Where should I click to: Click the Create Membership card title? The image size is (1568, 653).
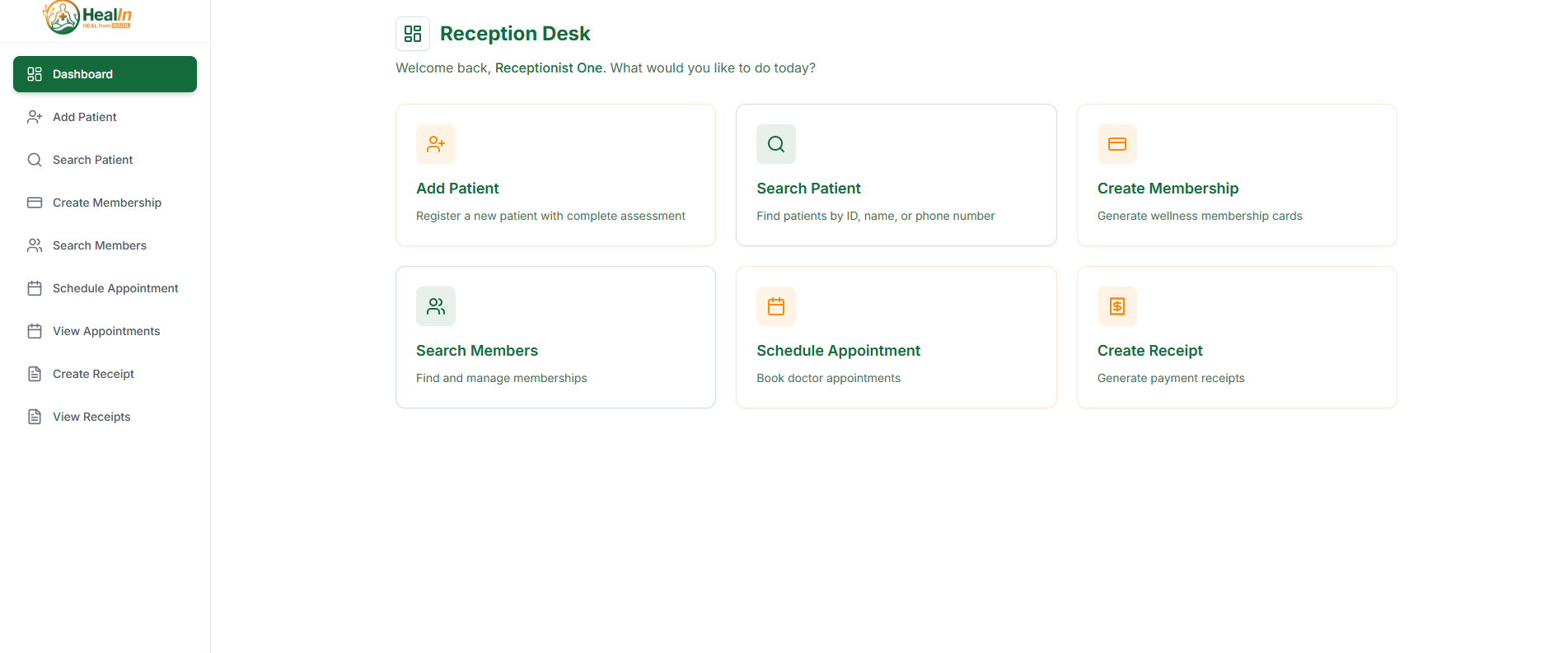click(x=1168, y=189)
